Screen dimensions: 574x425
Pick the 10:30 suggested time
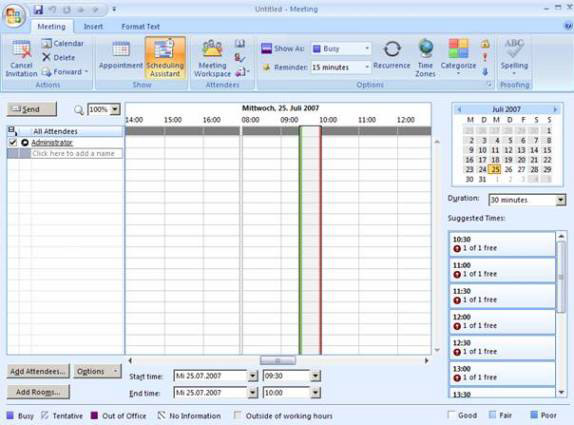502,244
